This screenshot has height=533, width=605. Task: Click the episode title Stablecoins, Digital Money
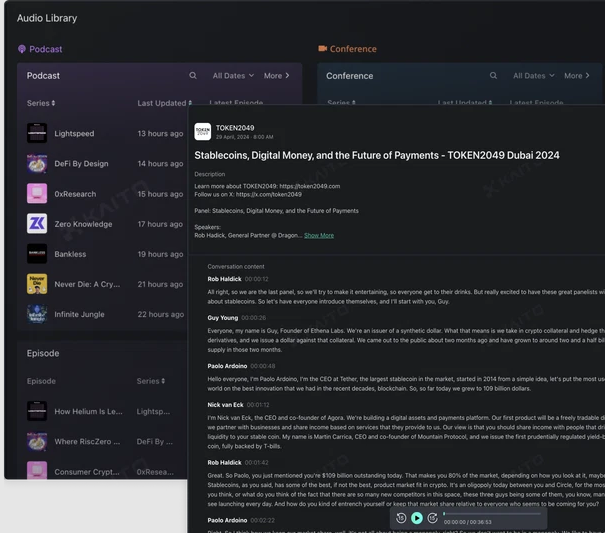point(377,155)
